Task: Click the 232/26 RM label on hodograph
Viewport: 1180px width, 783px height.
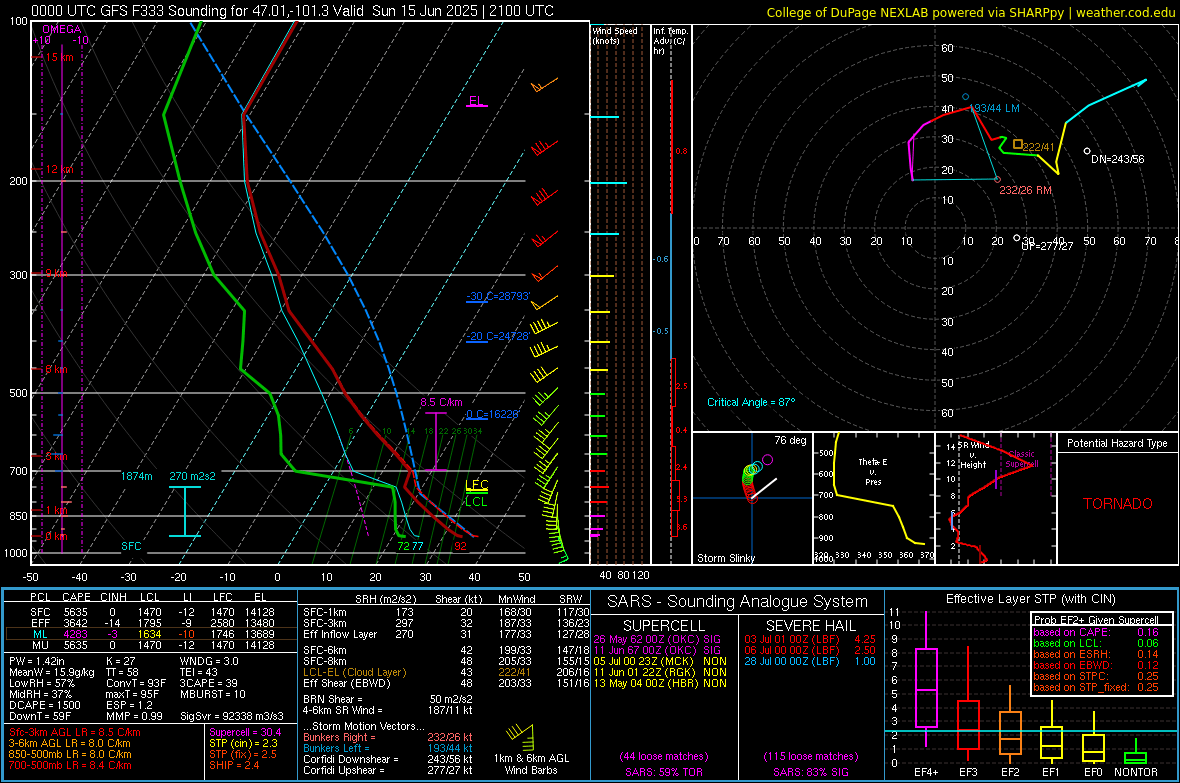Action: [1026, 190]
